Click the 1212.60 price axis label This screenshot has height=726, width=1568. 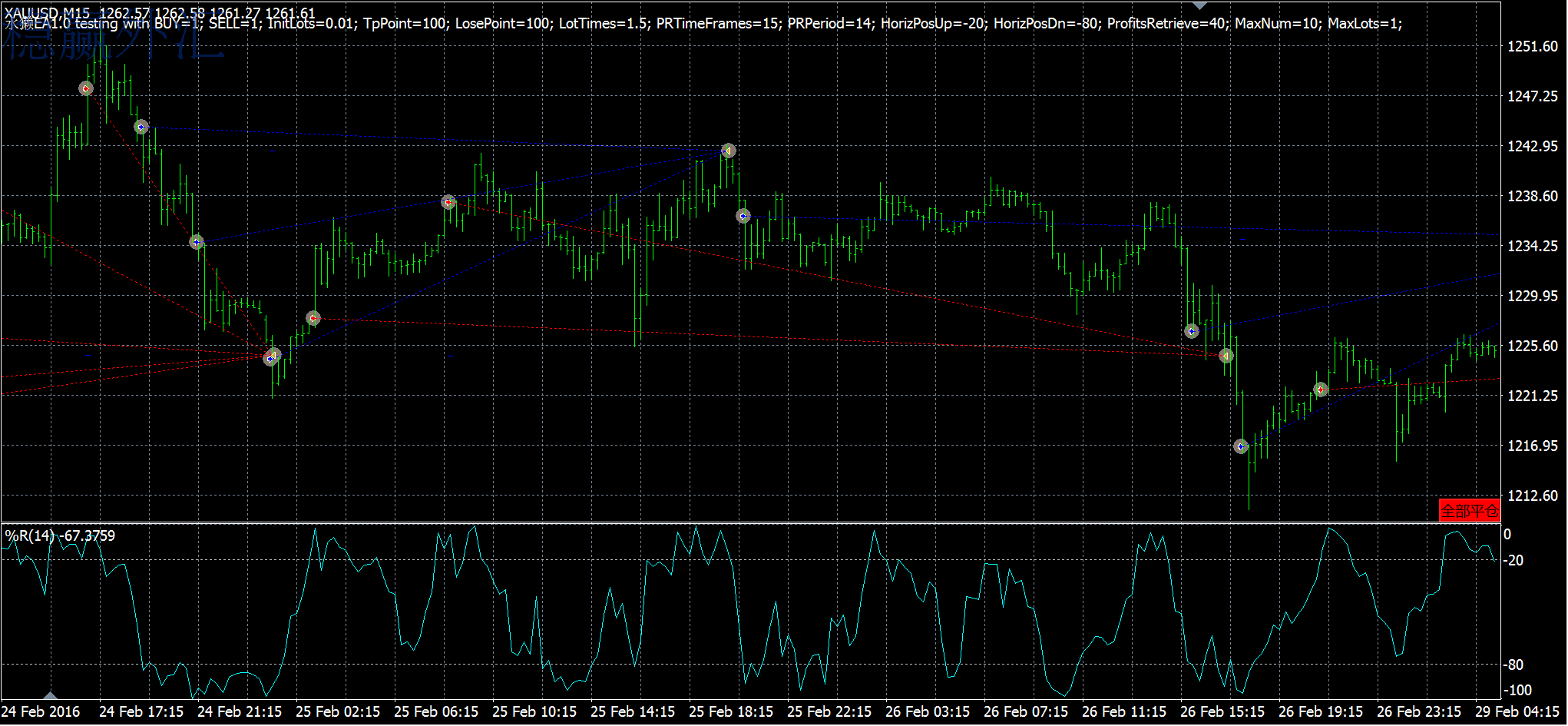[x=1533, y=496]
